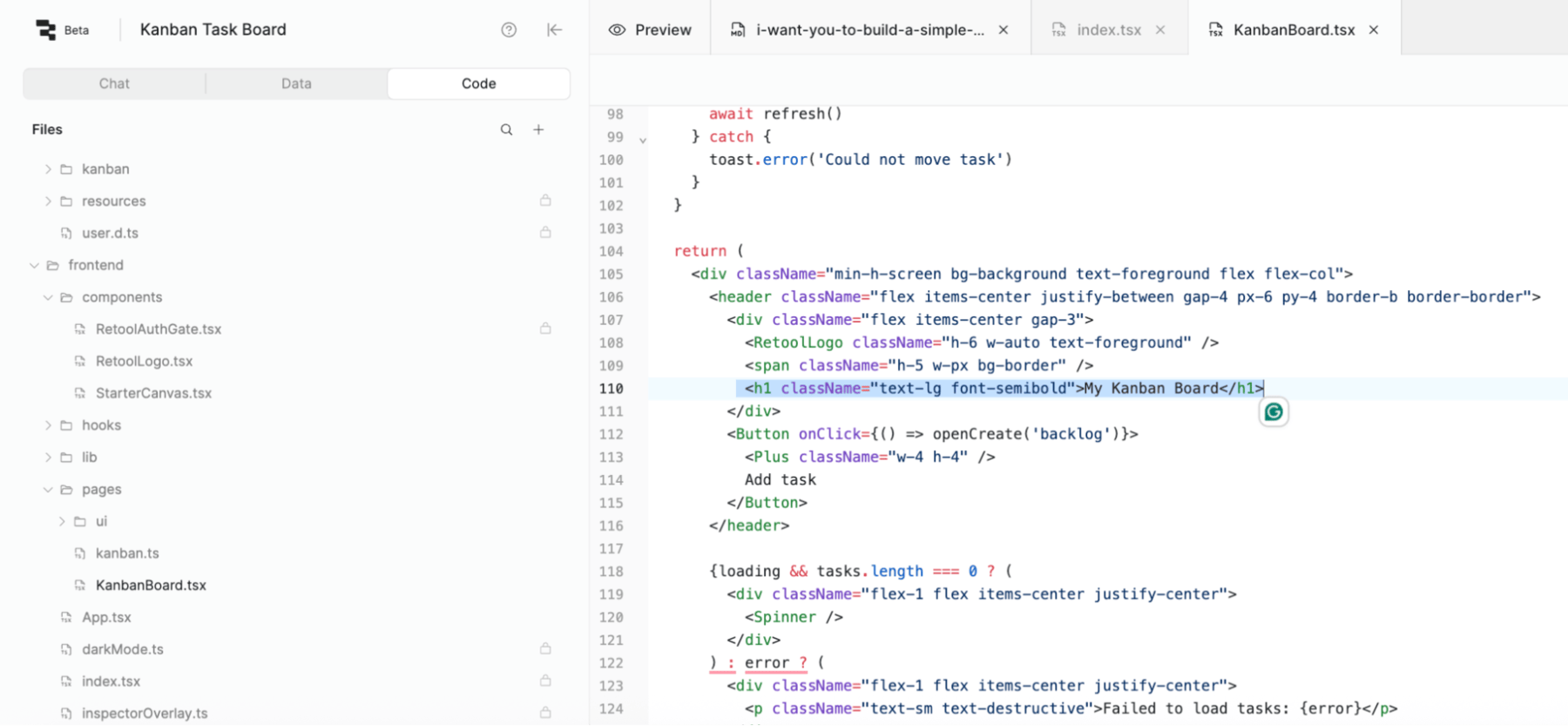Add a new file with plus icon

538,130
